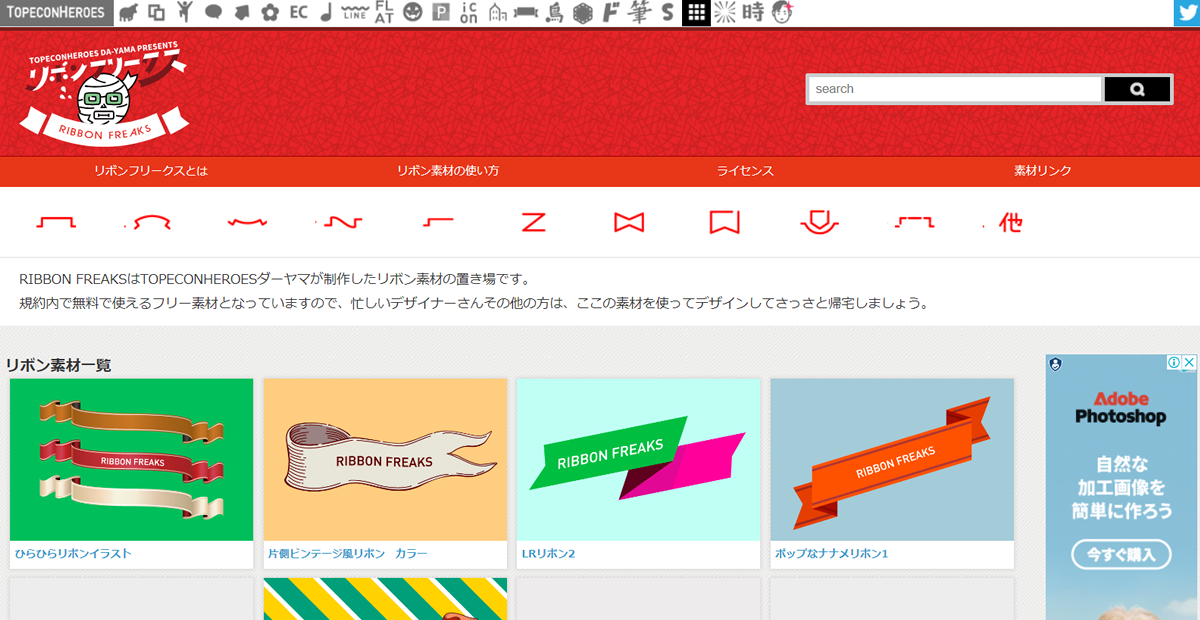This screenshot has width=1200, height=620.
Task: Open 素材リンク menu page
Action: click(x=1043, y=171)
